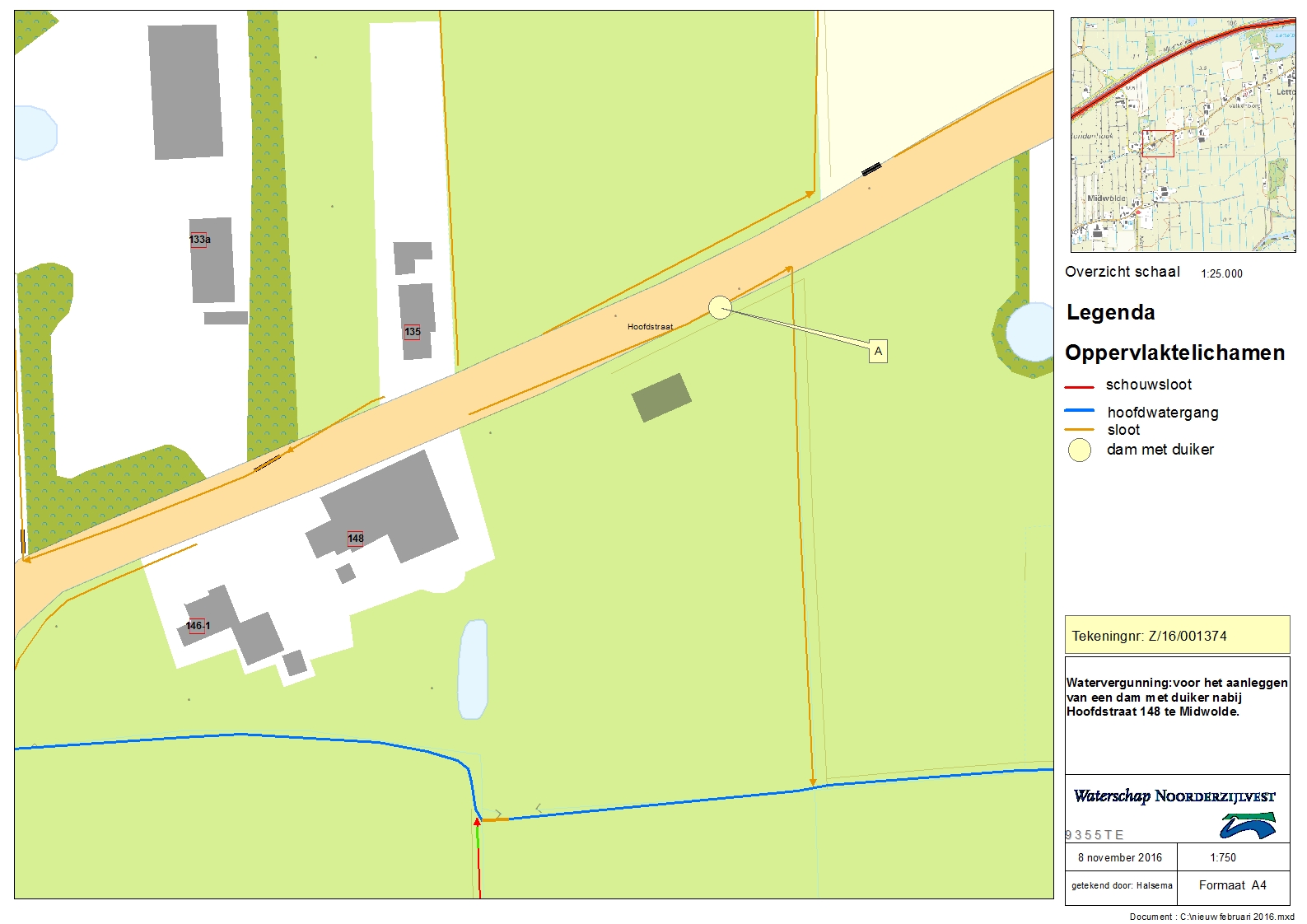Click the 8 november 2016 date cell

[x=1120, y=857]
